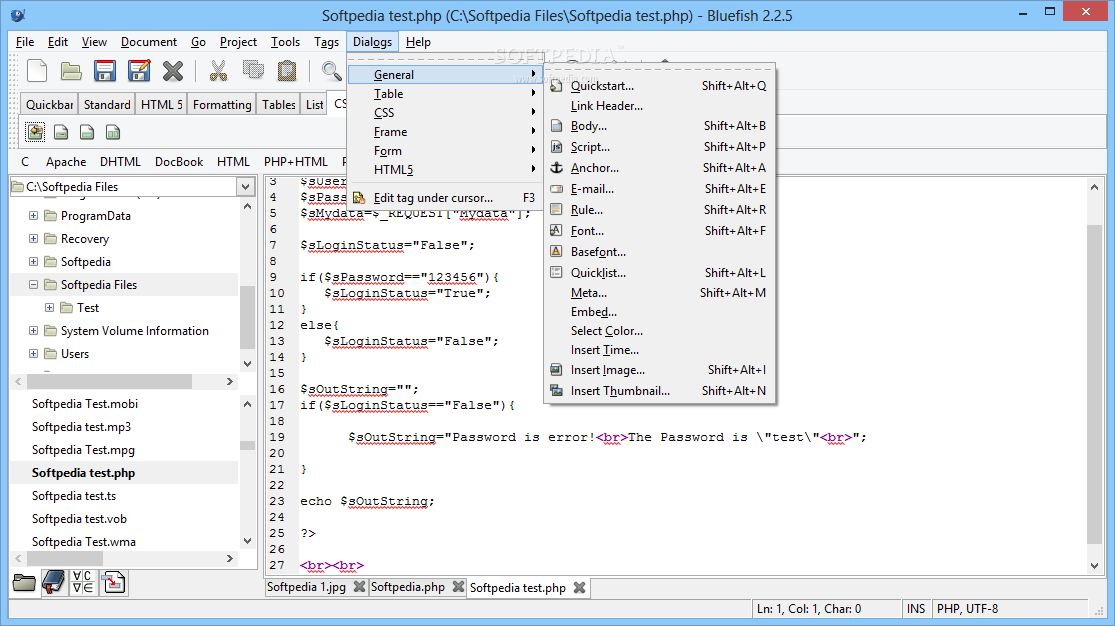Open the snippets icon in sidebar
The image size is (1115, 626).
point(113,583)
